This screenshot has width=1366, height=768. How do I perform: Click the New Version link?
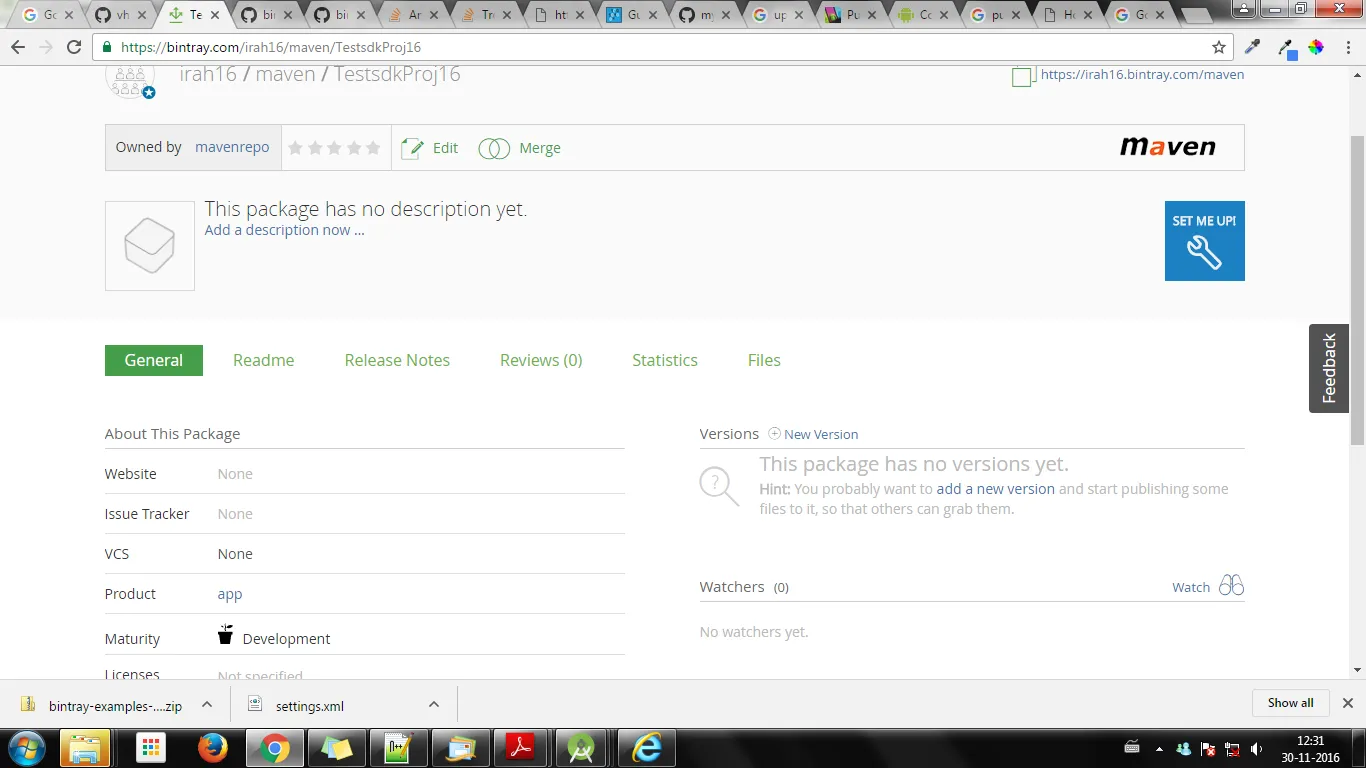(x=821, y=434)
